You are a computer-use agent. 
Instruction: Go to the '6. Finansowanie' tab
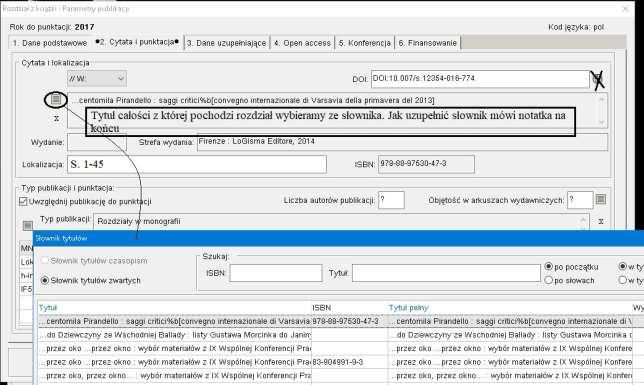pos(428,43)
